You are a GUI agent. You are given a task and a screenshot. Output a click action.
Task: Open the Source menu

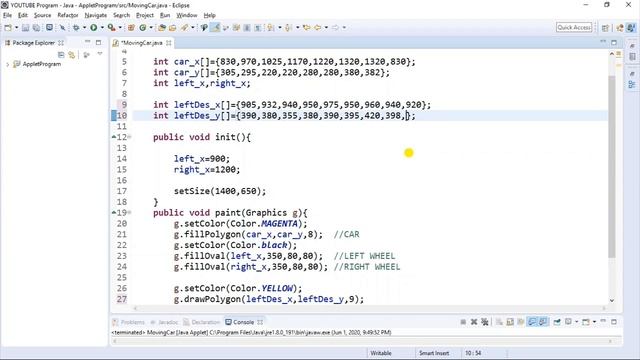[x=42, y=15]
